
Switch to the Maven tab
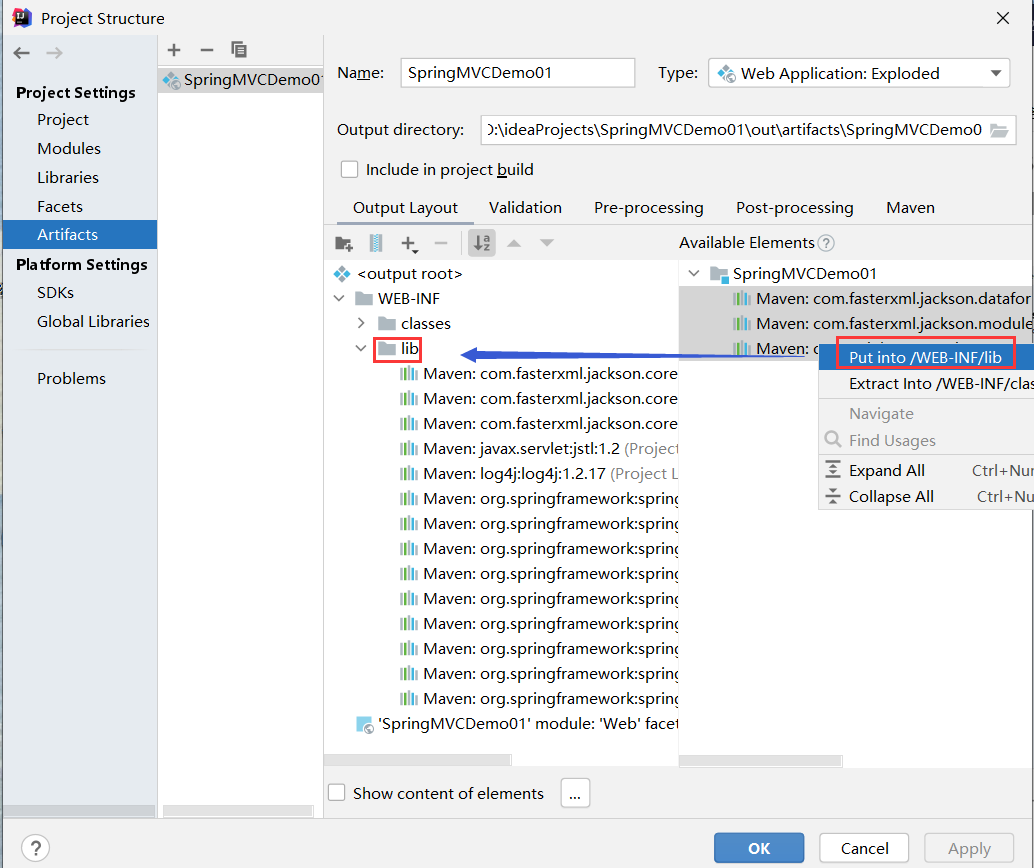point(910,208)
